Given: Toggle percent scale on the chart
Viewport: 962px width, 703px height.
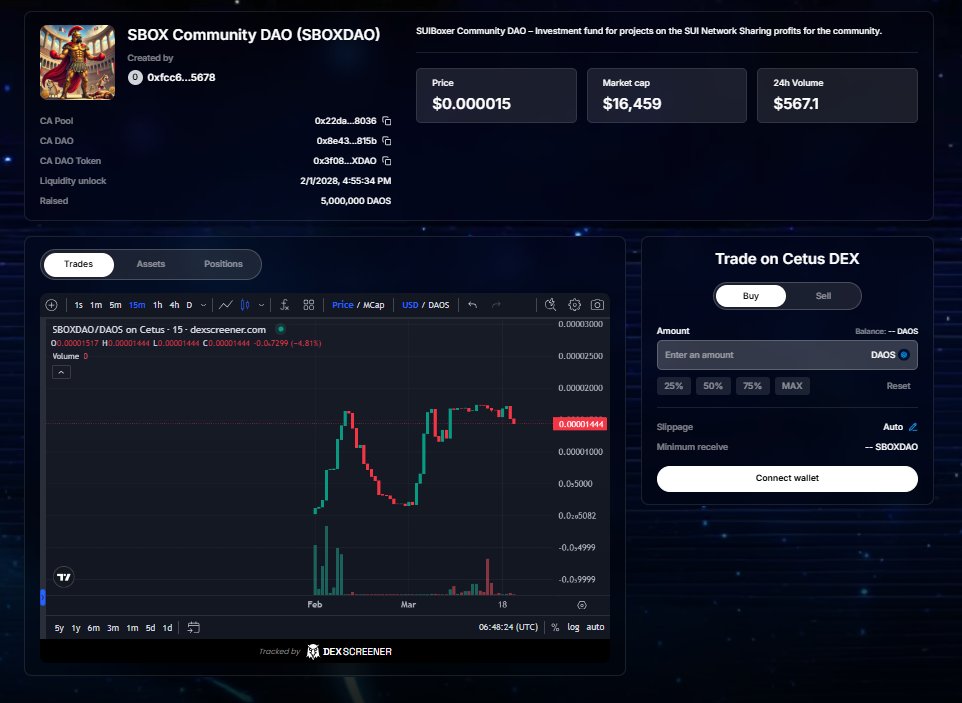Looking at the screenshot, I should [x=555, y=627].
